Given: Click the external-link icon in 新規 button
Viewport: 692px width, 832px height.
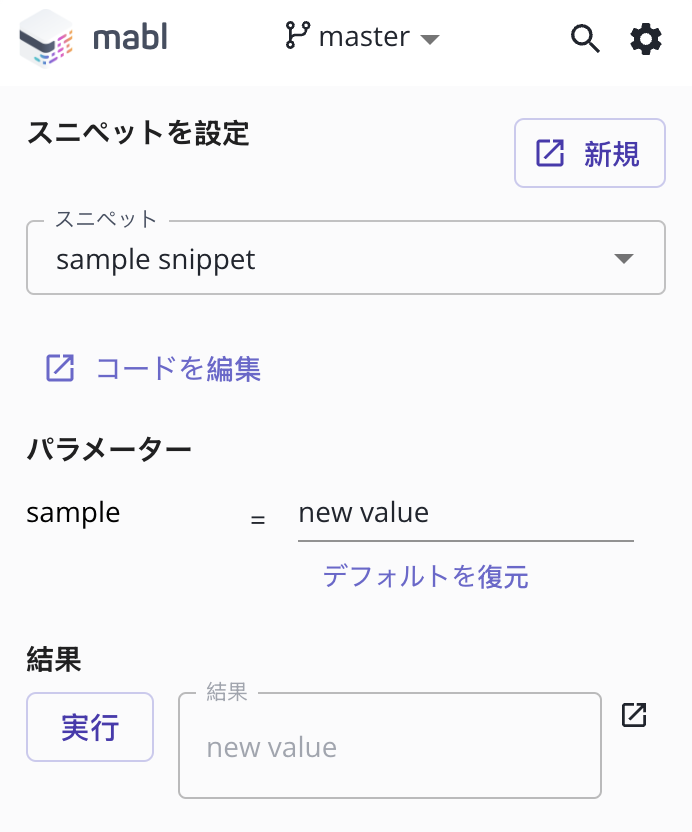Looking at the screenshot, I should coord(550,153).
